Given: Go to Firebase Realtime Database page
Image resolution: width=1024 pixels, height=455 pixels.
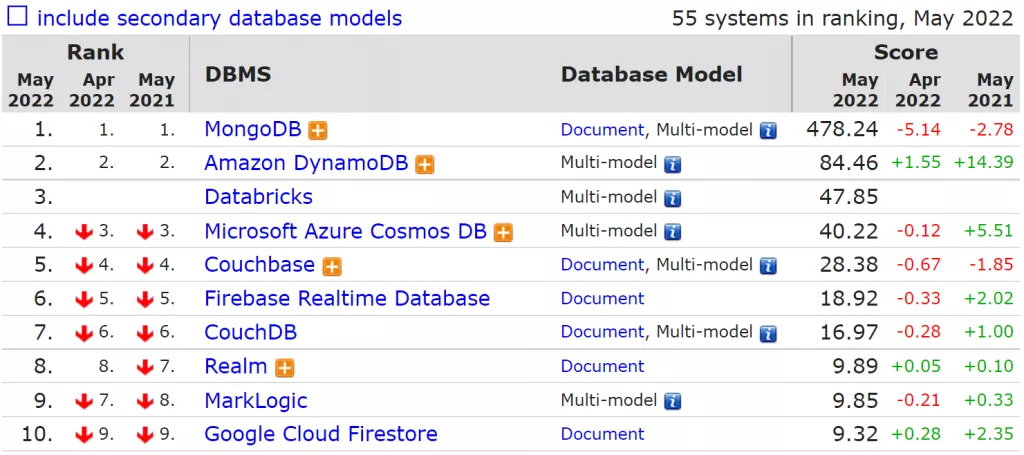Looking at the screenshot, I should coord(347,299).
